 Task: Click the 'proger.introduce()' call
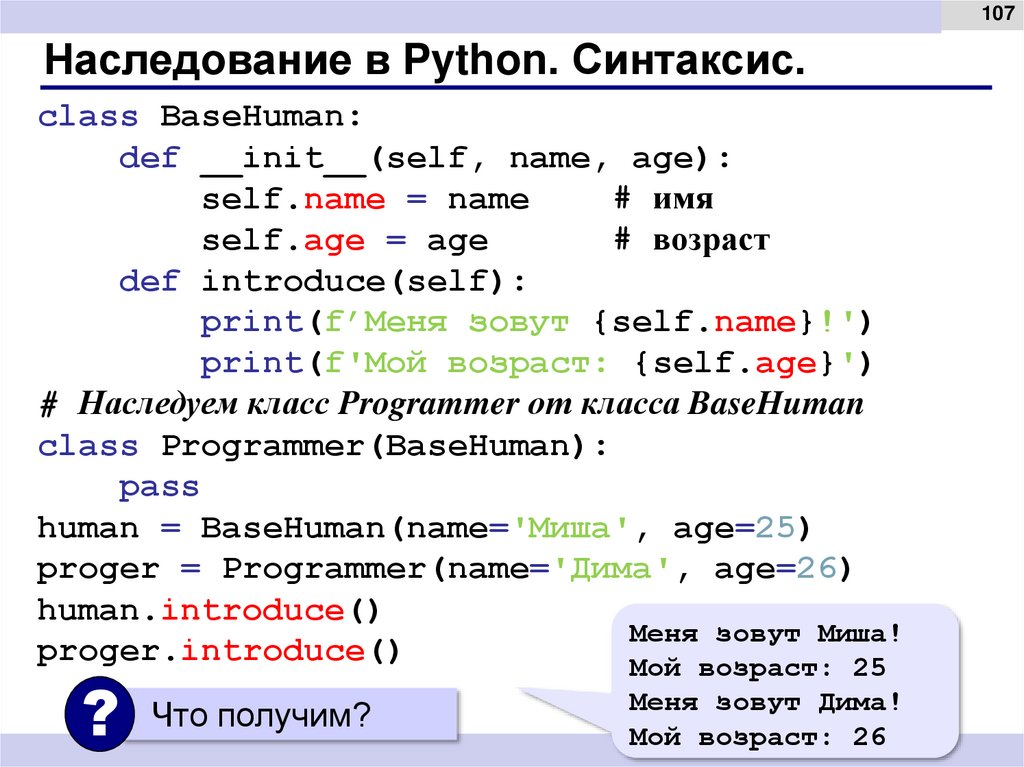pos(219,651)
